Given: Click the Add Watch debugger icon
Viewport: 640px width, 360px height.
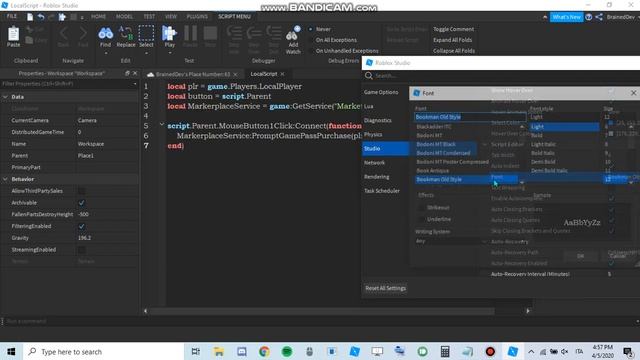Looking at the screenshot, I should (293, 33).
